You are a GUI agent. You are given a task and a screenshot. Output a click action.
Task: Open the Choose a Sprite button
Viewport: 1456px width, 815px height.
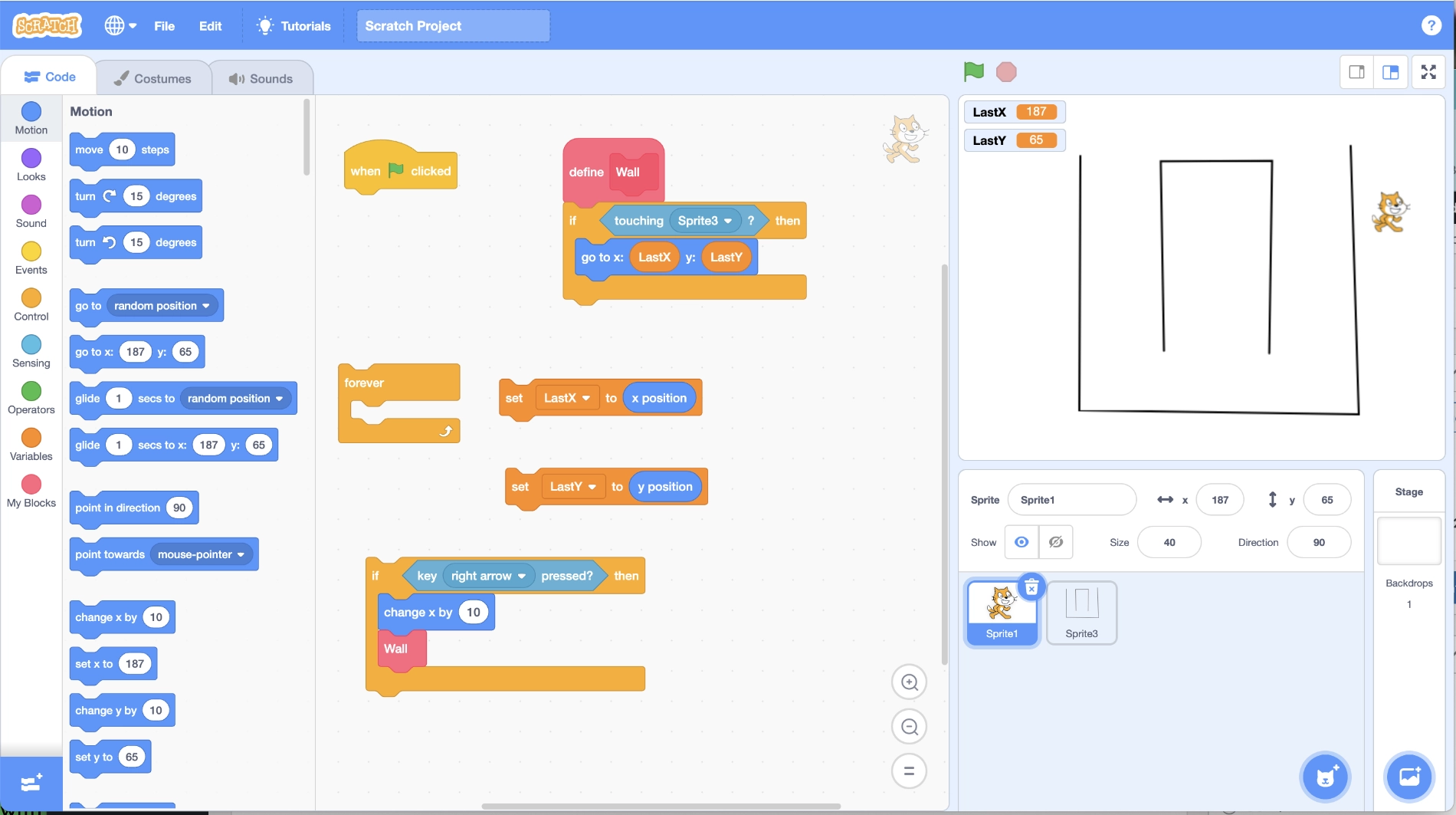tap(1325, 776)
